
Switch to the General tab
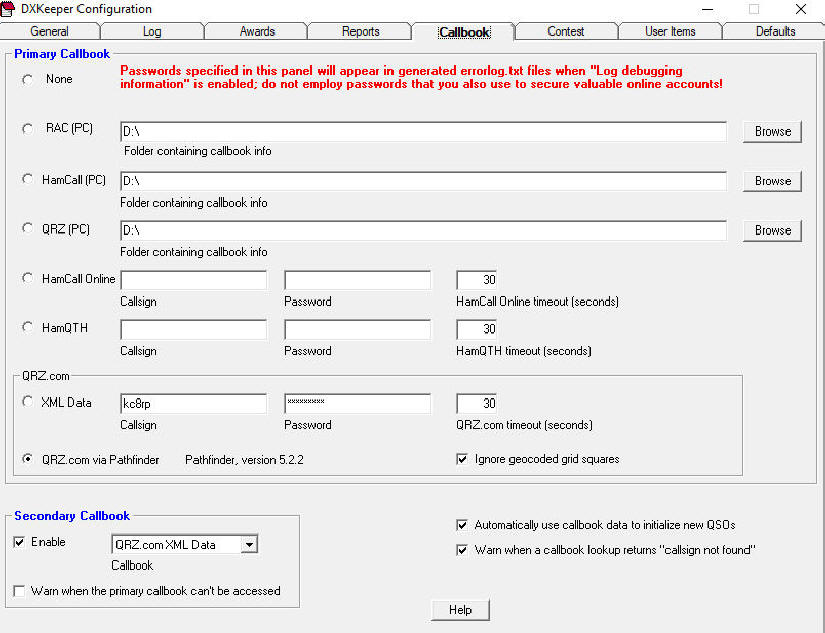[49, 32]
